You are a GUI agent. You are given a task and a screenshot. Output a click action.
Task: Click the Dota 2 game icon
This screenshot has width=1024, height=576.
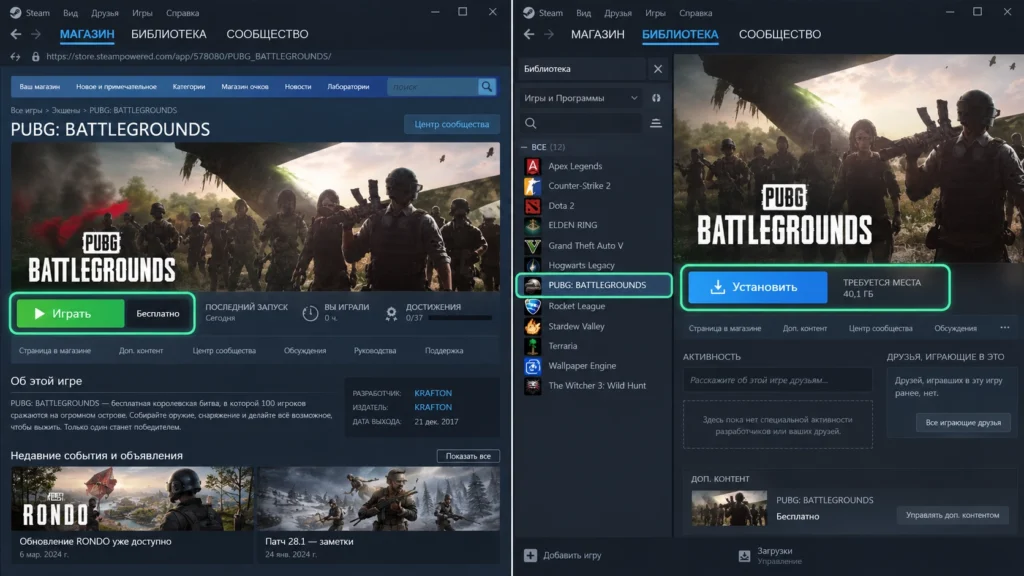tap(533, 206)
